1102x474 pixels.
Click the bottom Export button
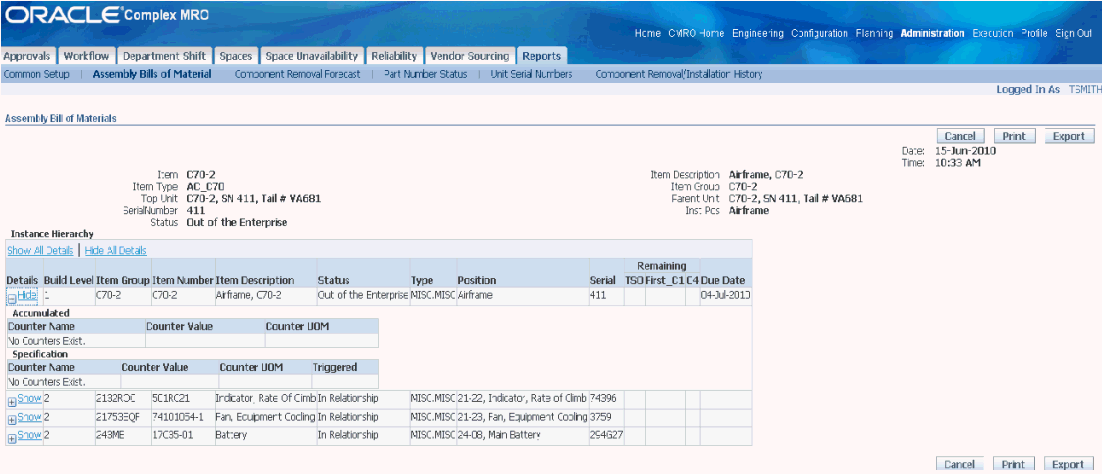point(1069,464)
